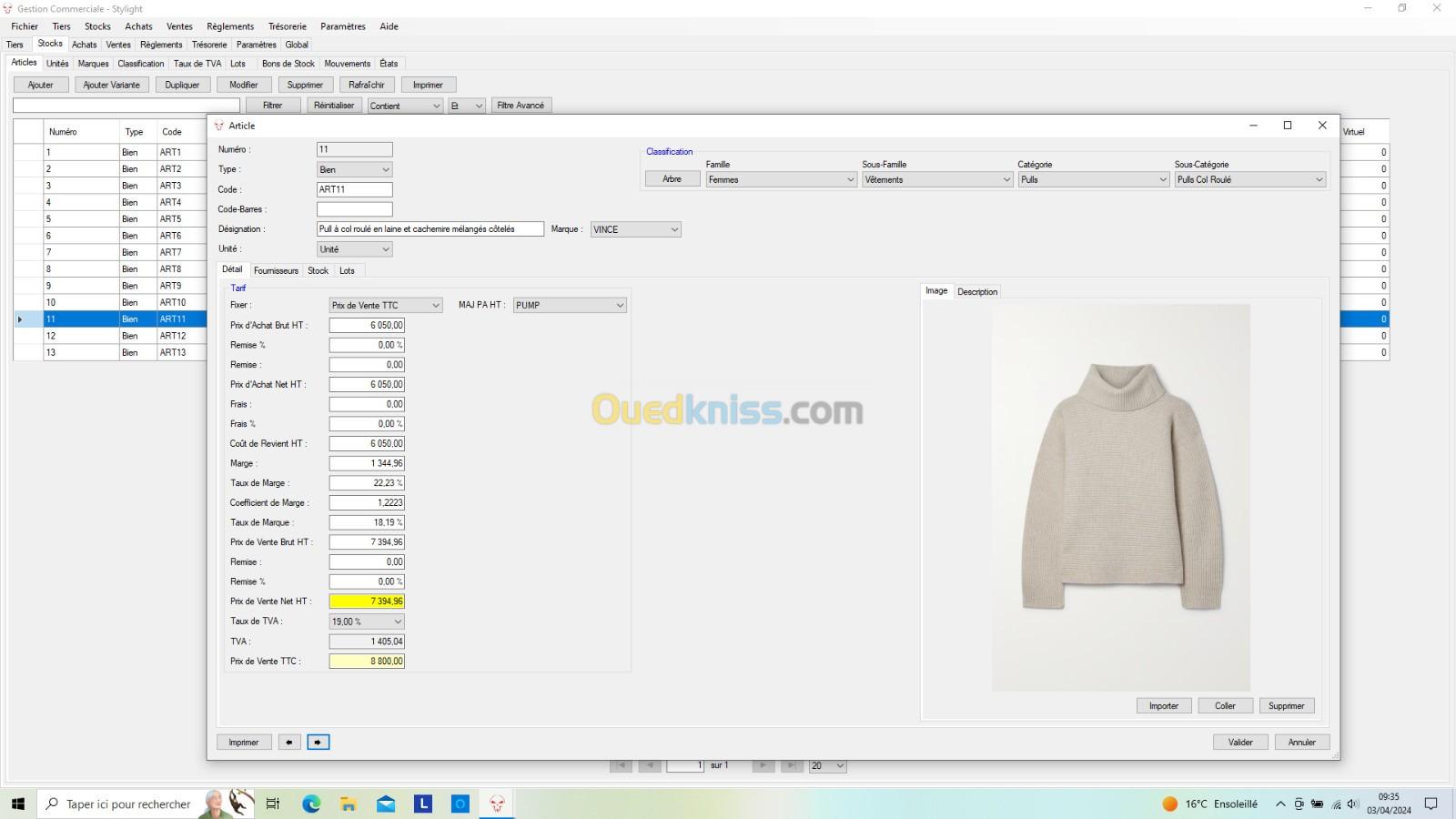Viewport: 1456px width, 819px height.
Task: Open Task View in taskbar
Action: 272,804
